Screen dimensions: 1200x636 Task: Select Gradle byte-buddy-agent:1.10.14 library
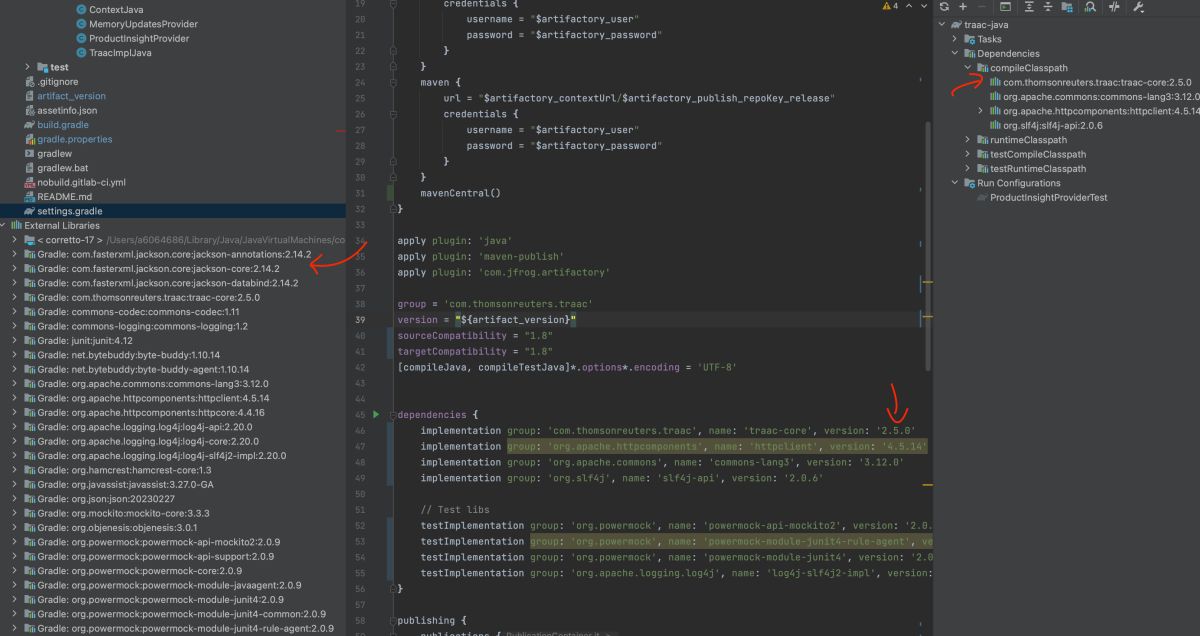click(143, 369)
